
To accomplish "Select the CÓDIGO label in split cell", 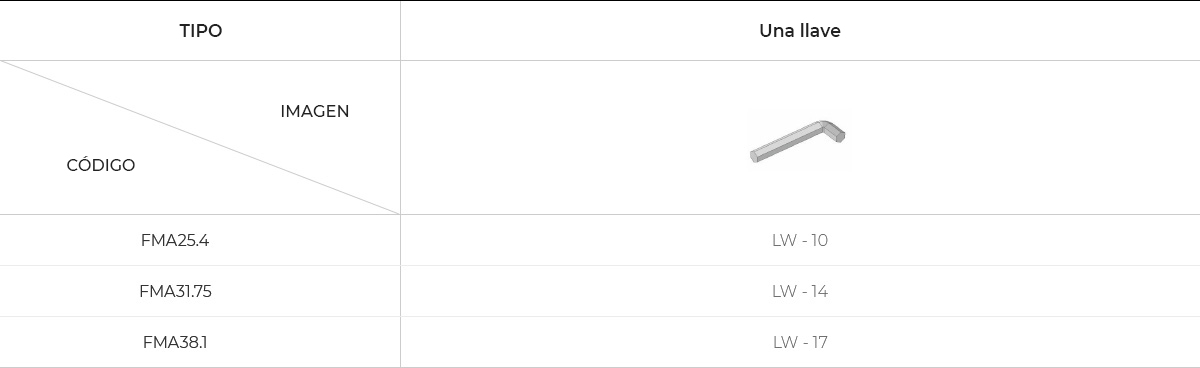I will [101, 165].
